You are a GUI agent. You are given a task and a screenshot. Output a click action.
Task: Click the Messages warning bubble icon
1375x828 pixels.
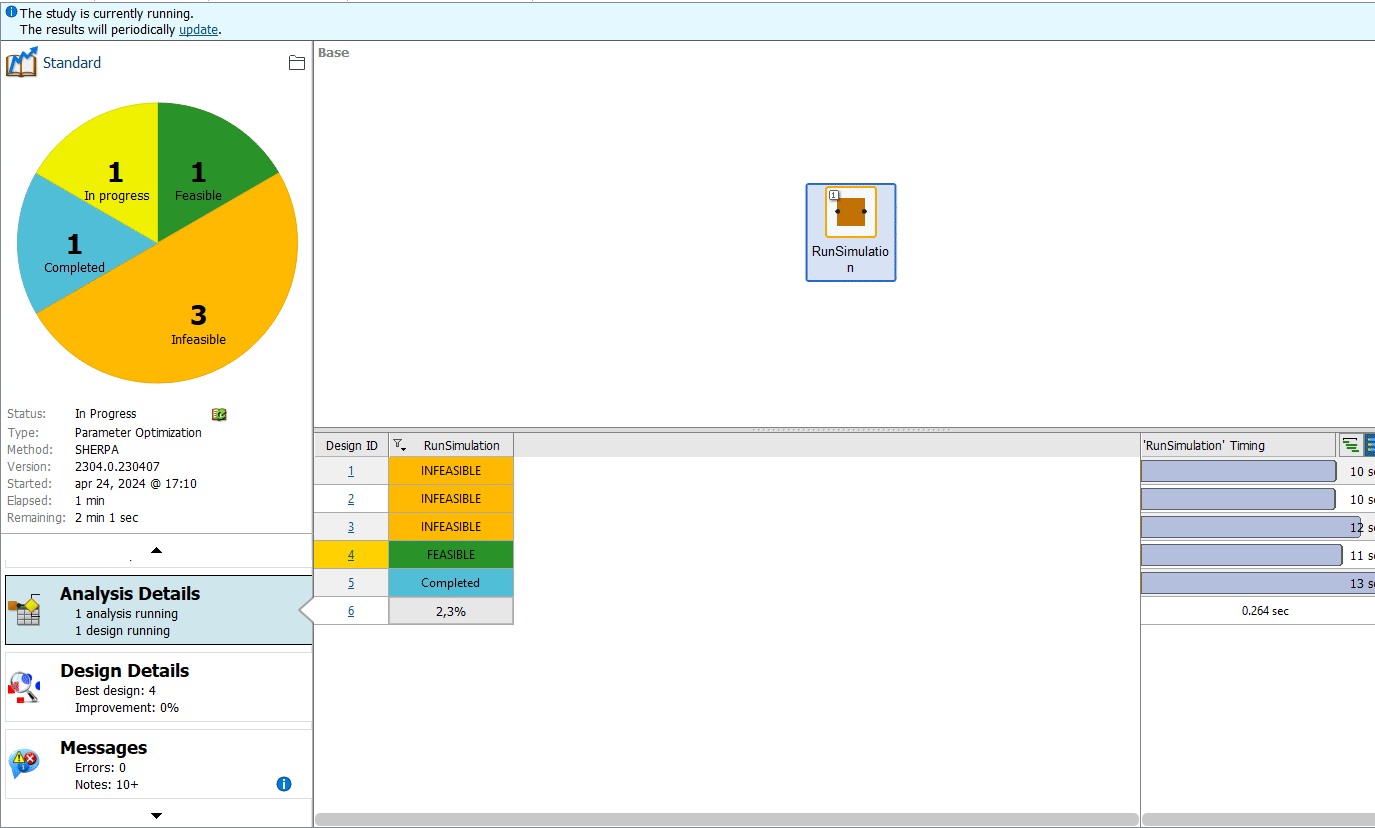[24, 764]
